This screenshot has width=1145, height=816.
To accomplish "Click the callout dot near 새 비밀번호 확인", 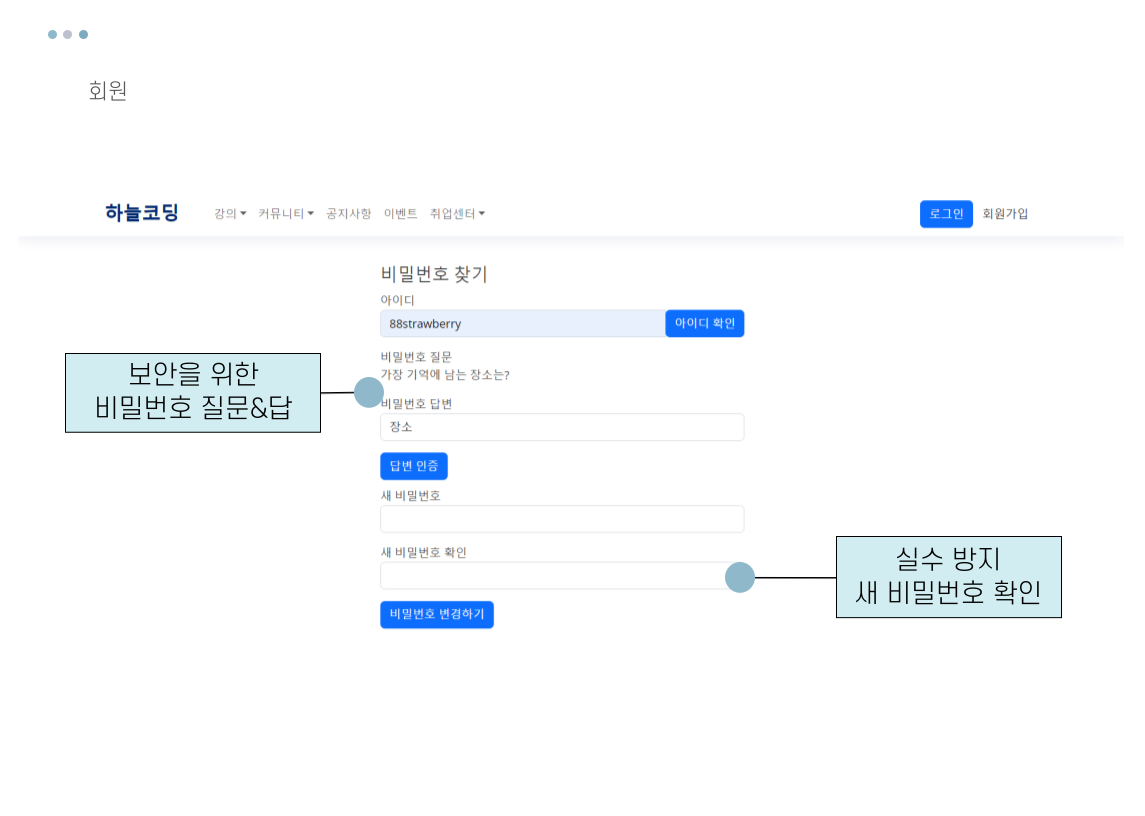I will point(739,577).
